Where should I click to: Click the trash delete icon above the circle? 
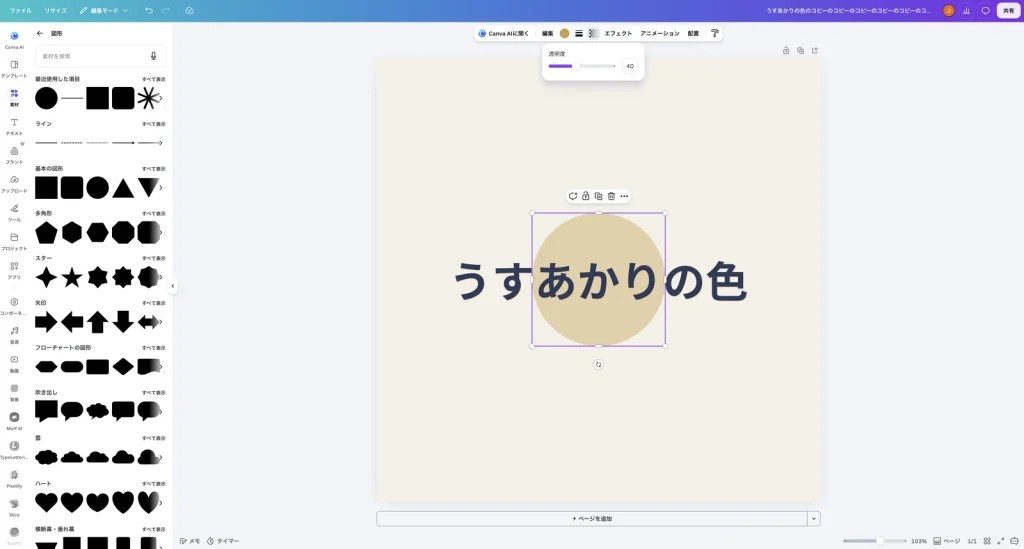(611, 196)
